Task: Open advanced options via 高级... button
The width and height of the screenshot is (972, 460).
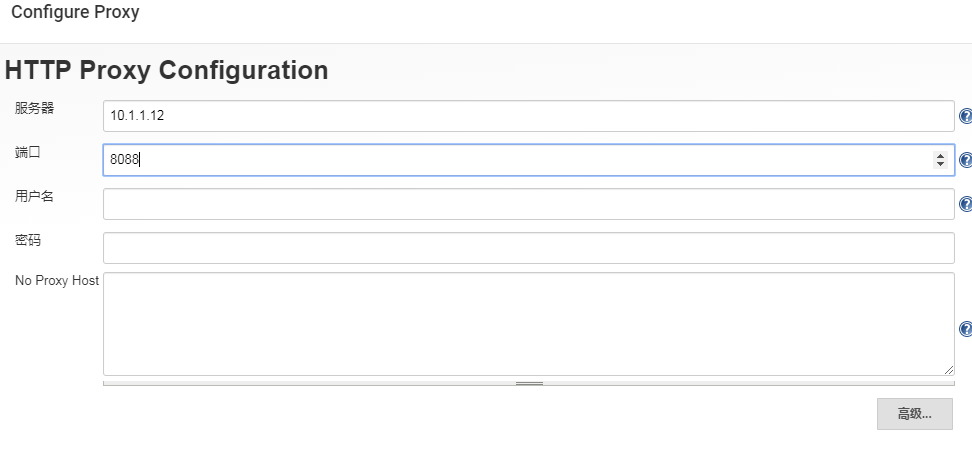Action: pos(914,414)
